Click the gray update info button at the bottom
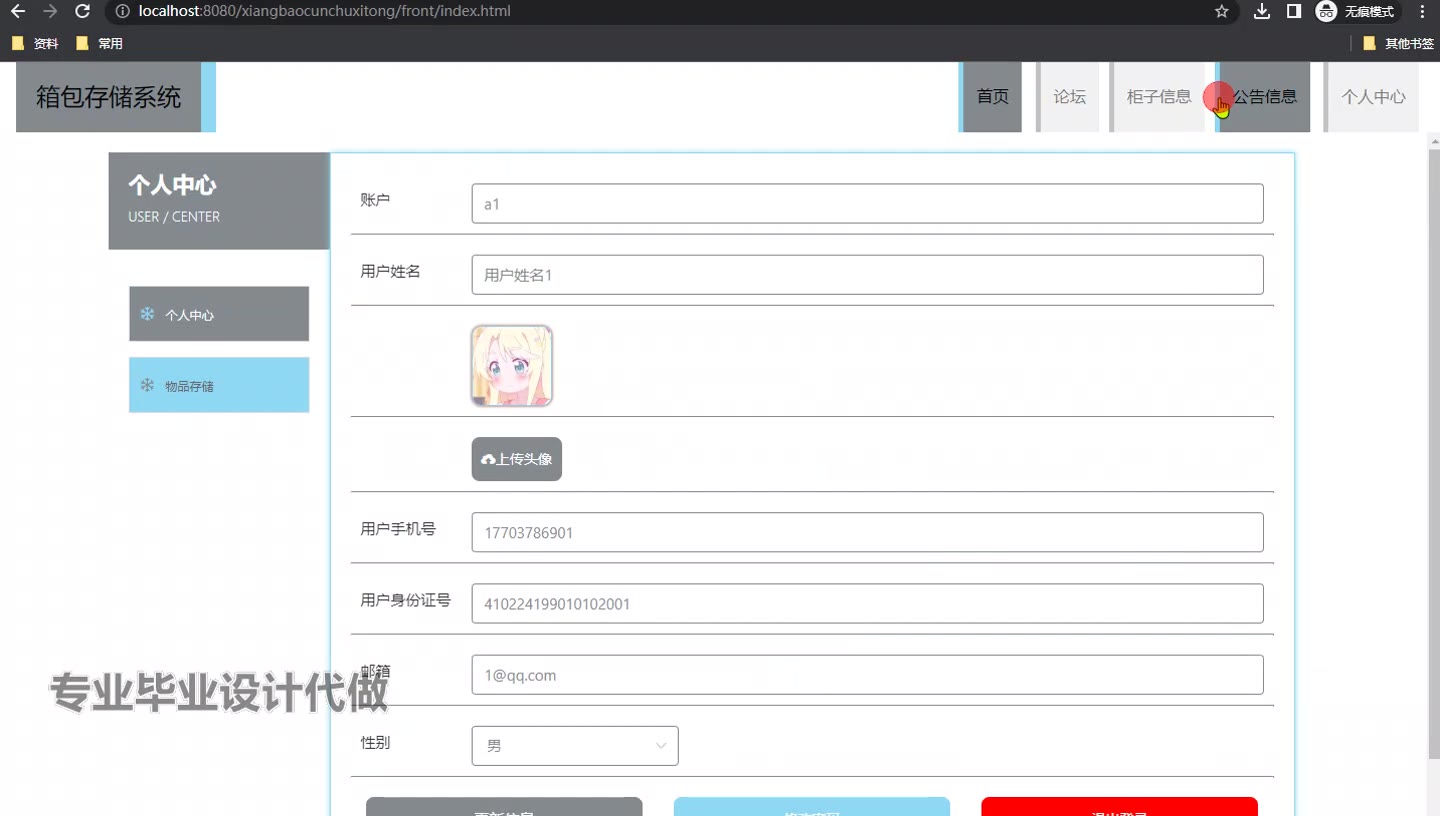 [x=504, y=807]
